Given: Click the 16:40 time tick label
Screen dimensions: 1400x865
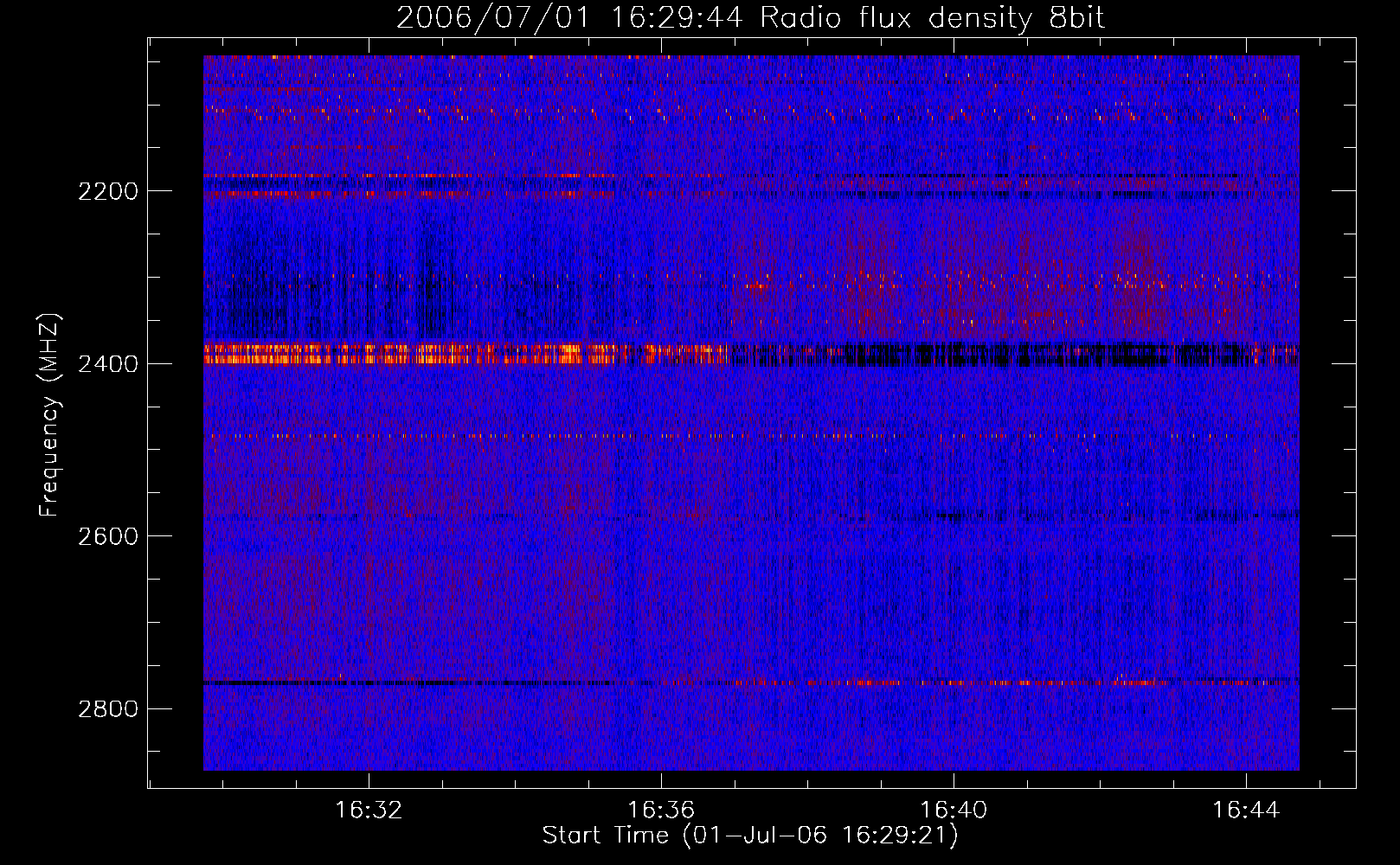Looking at the screenshot, I should click(x=954, y=811).
